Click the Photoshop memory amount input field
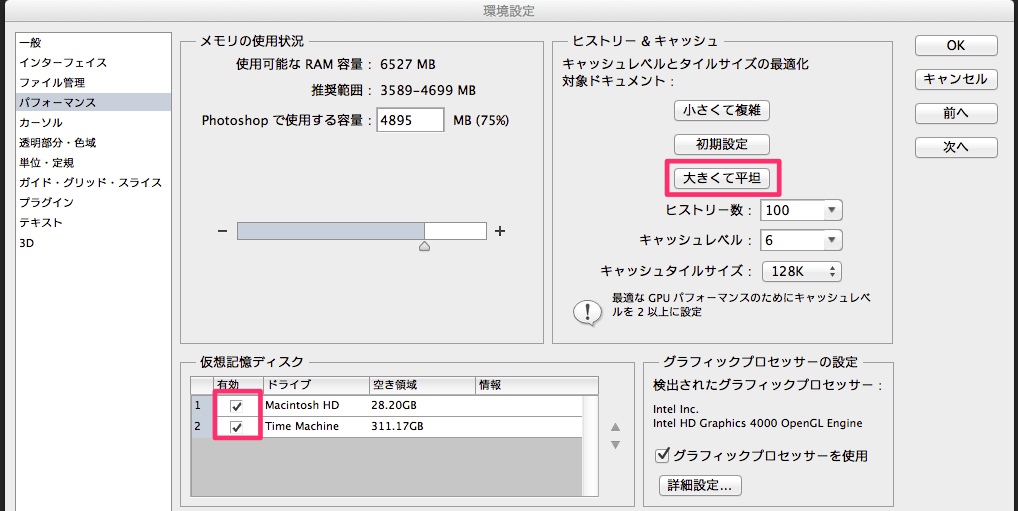The width and height of the screenshot is (1018, 511). click(410, 121)
